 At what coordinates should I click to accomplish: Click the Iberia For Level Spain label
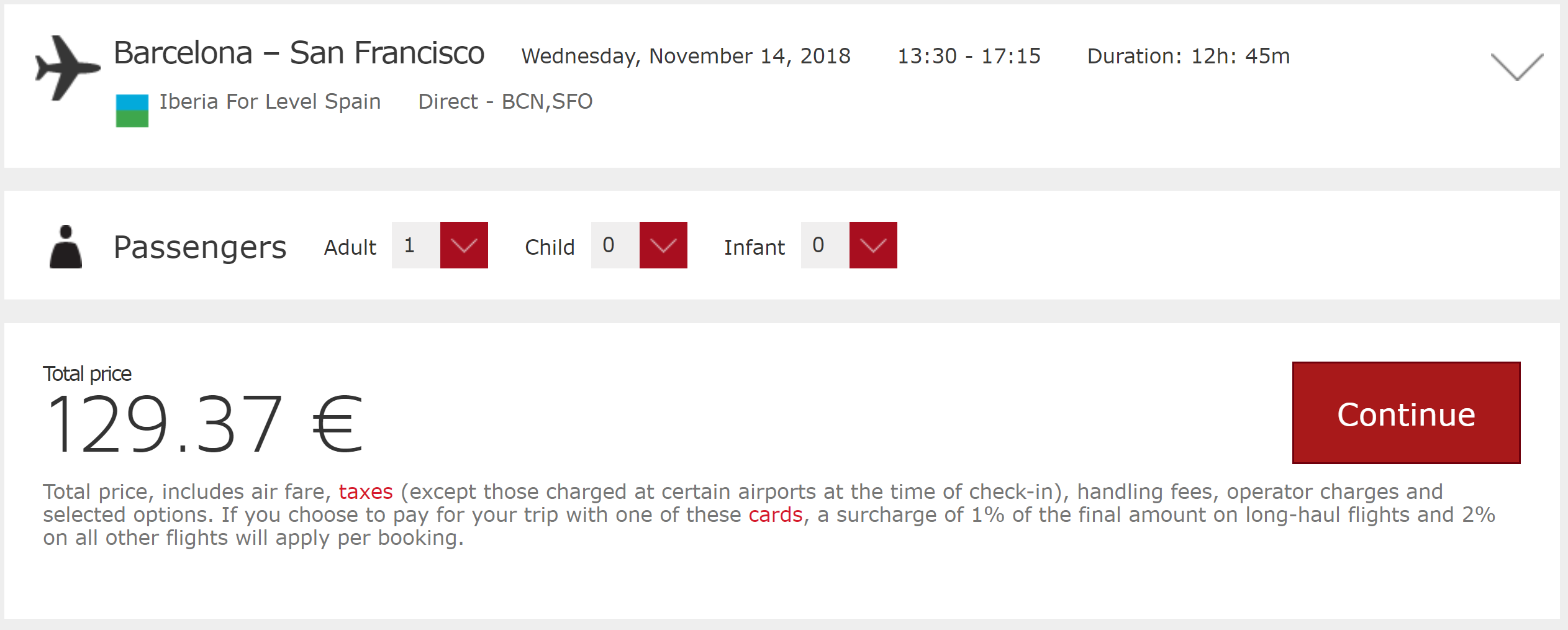tap(270, 101)
